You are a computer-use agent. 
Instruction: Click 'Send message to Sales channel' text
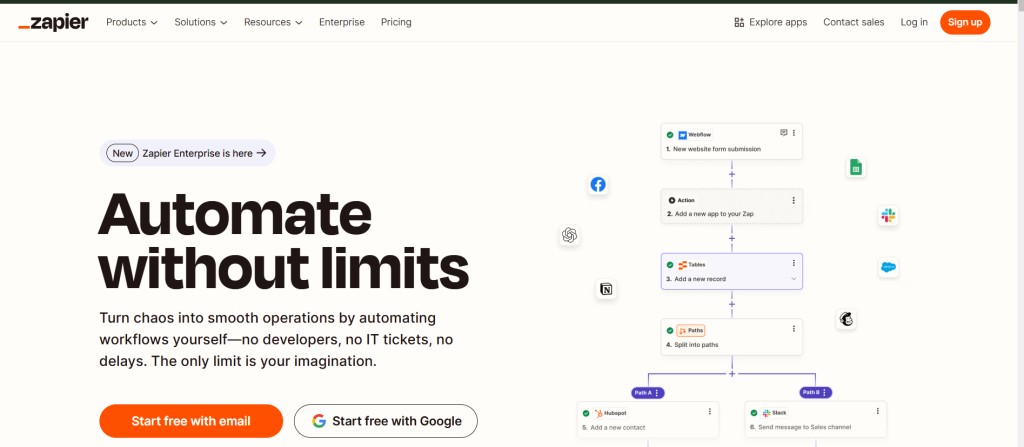point(805,427)
